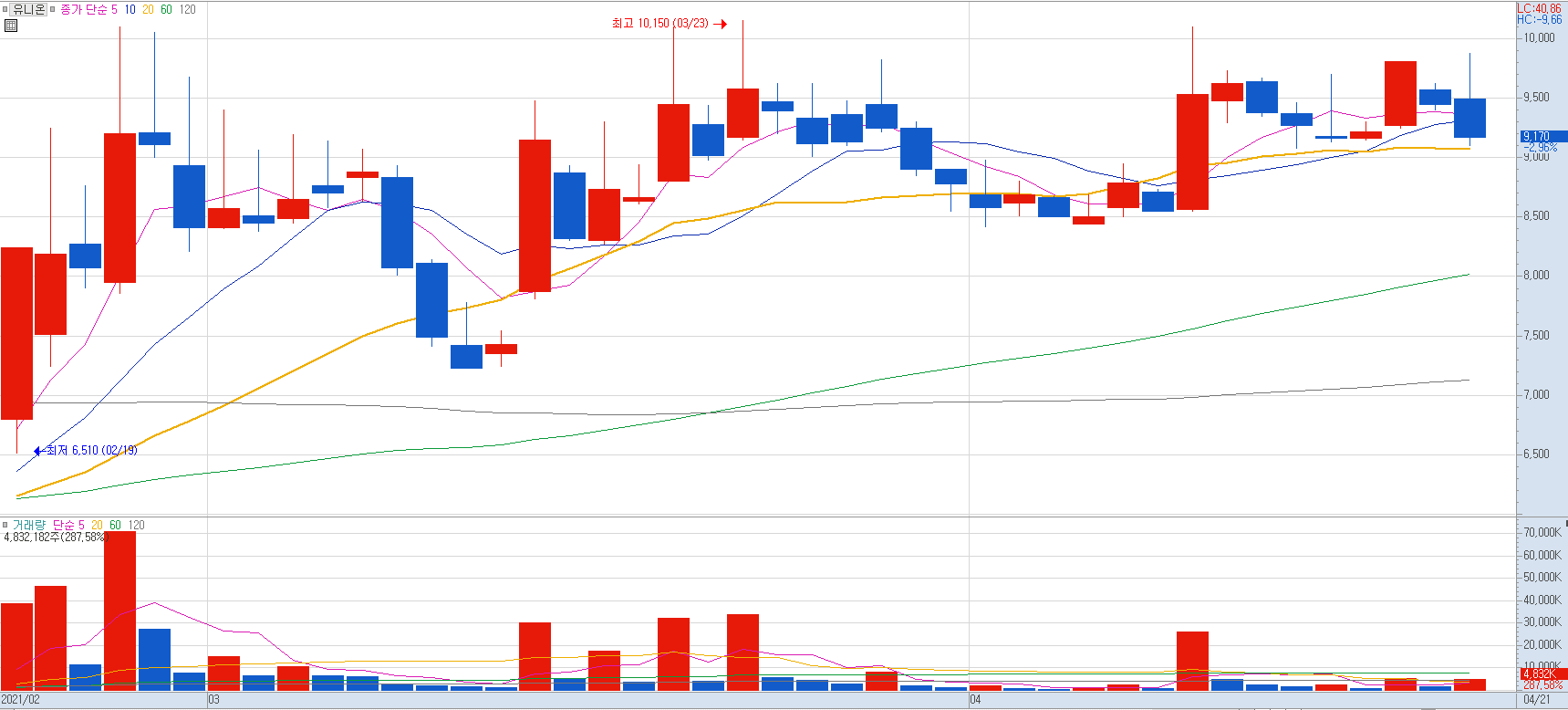Image resolution: width=1568 pixels, height=710 pixels.
Task: Open the data table grid icon
Action: coord(11,26)
